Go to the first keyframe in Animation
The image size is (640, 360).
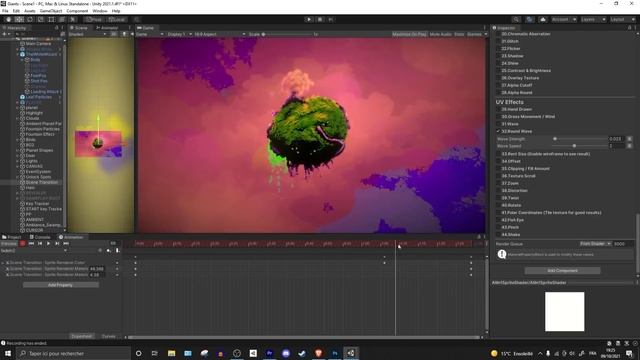click(31, 243)
